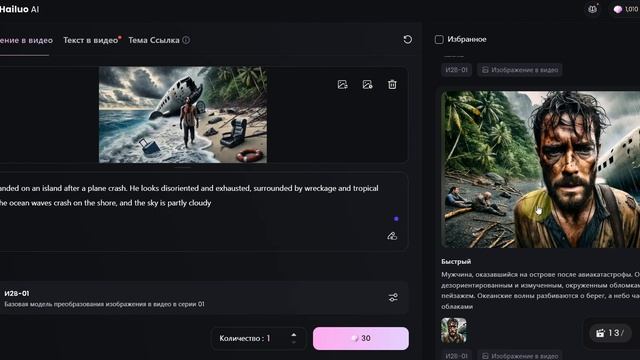This screenshot has width=640, height=360.
Task: Switch to the Тема Ссылка tab
Action: click(154, 40)
